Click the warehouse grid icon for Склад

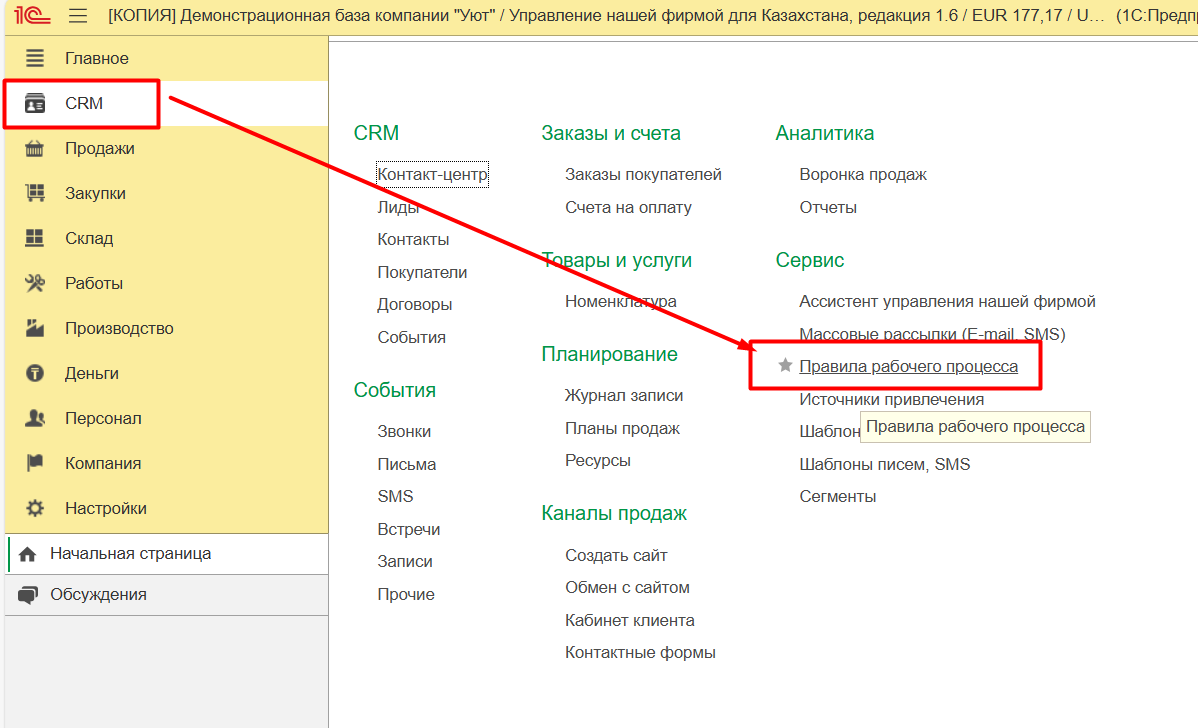[x=35, y=239]
